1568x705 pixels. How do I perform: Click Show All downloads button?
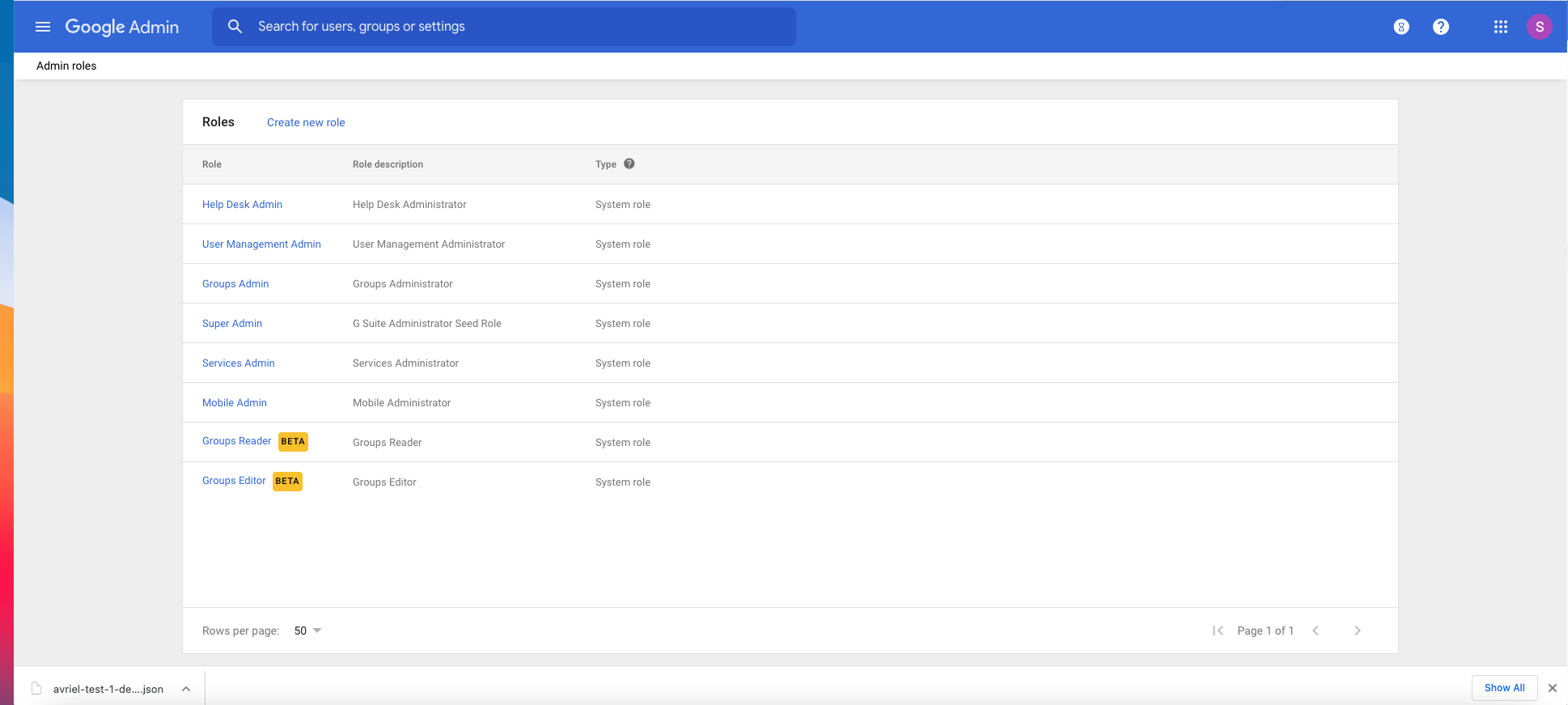point(1505,688)
